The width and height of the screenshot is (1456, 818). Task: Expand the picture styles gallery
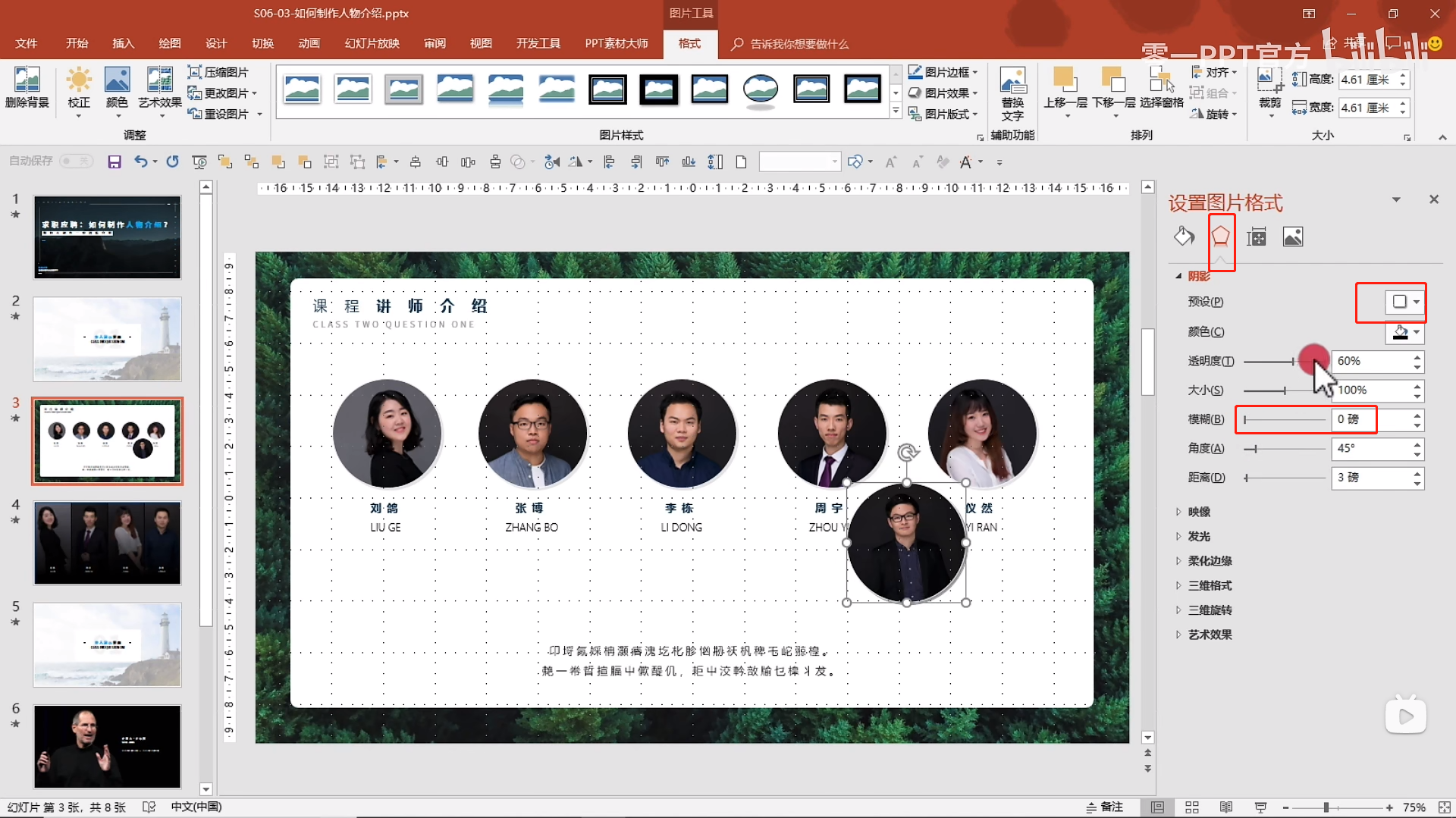tap(896, 111)
